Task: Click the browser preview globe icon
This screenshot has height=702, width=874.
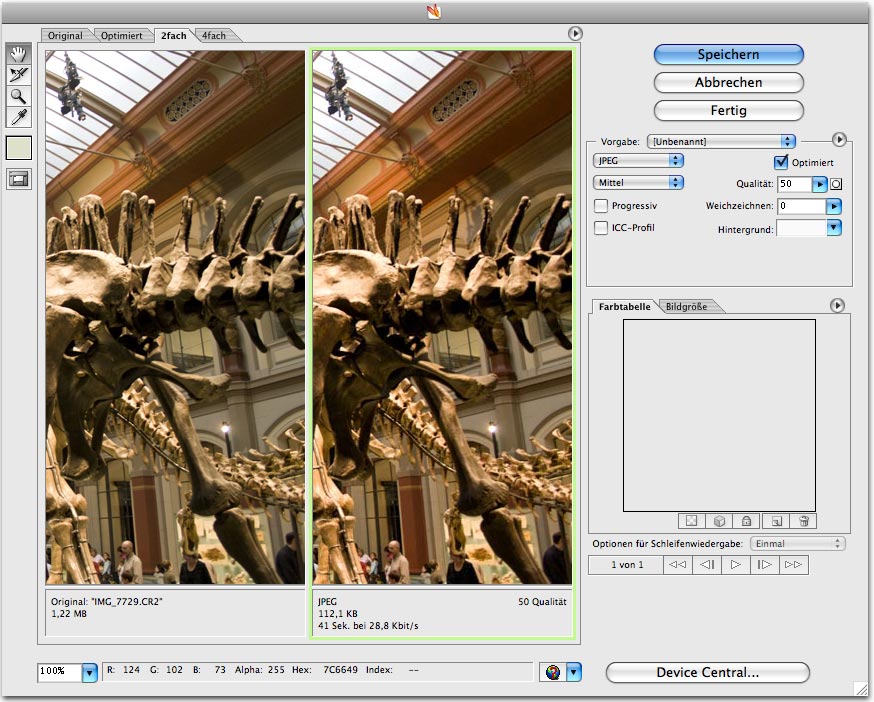Action: (553, 672)
